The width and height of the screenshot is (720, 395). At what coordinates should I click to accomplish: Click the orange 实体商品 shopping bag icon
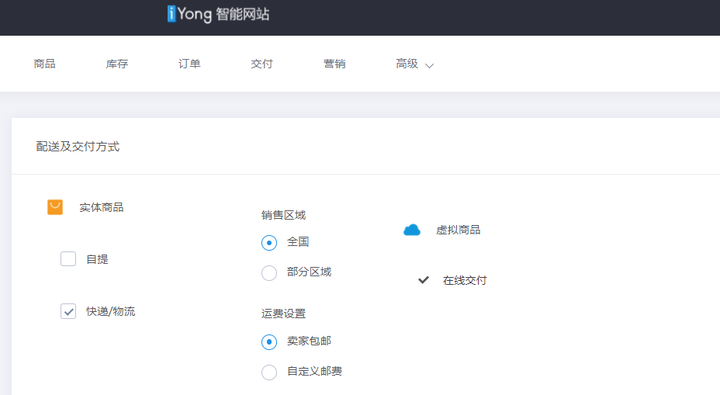coord(55,207)
